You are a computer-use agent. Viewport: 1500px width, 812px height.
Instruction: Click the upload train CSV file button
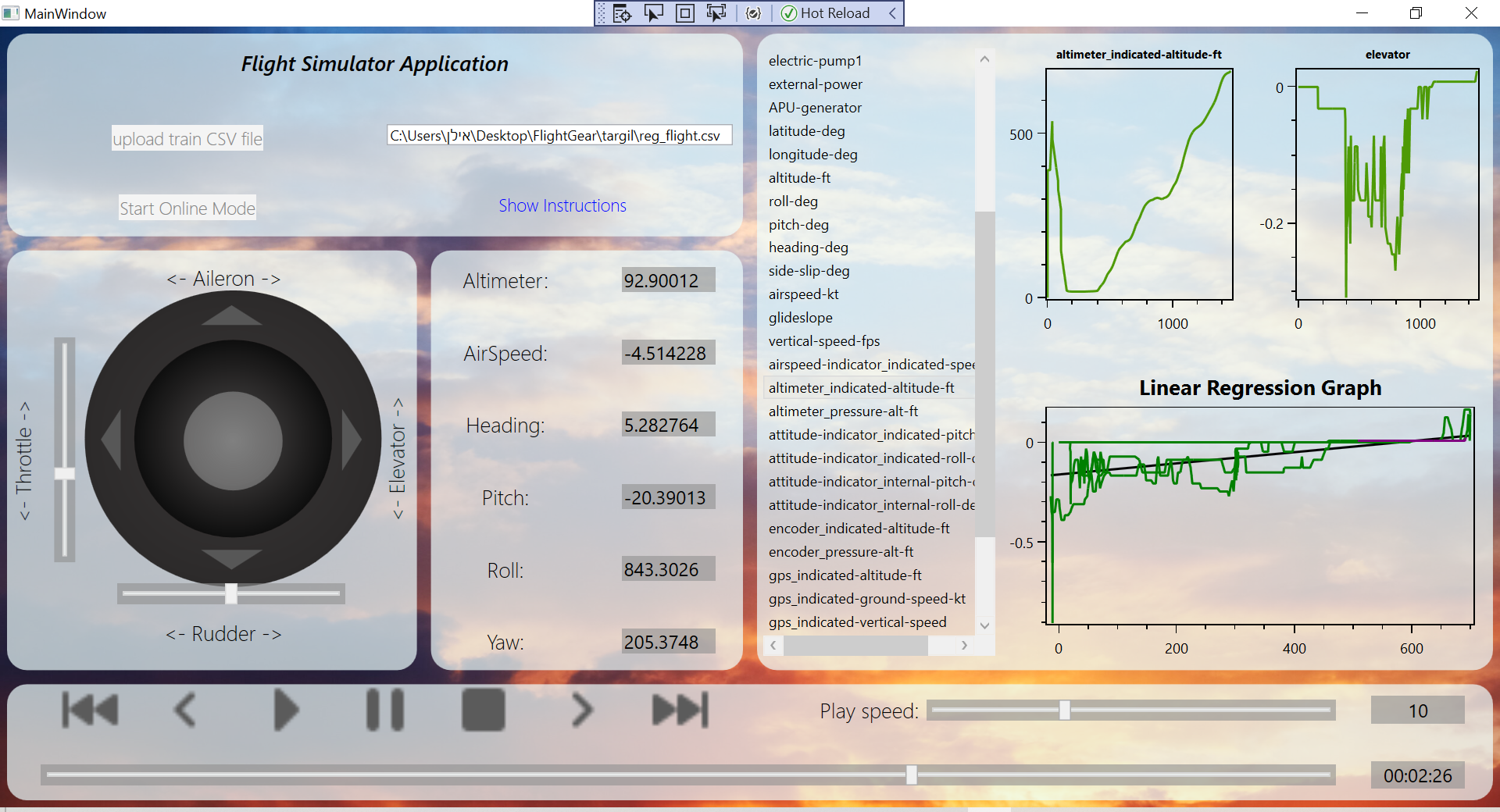pyautogui.click(x=187, y=139)
